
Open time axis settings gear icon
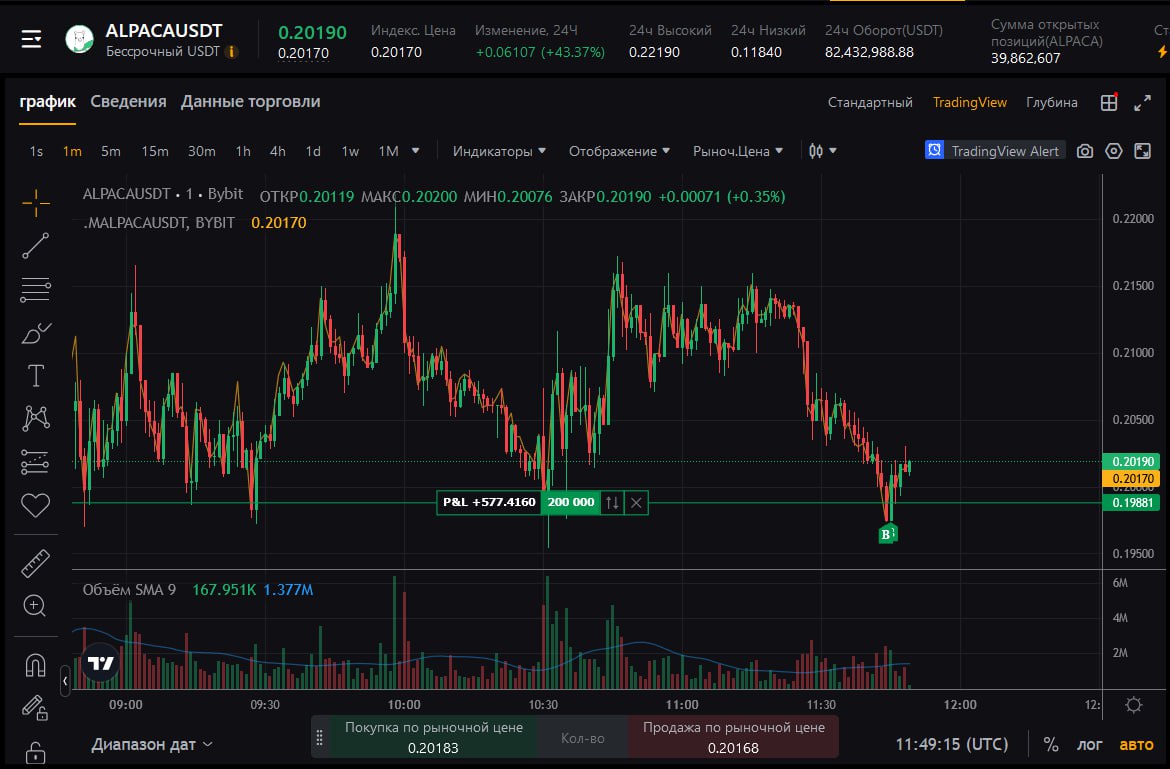(1133, 705)
